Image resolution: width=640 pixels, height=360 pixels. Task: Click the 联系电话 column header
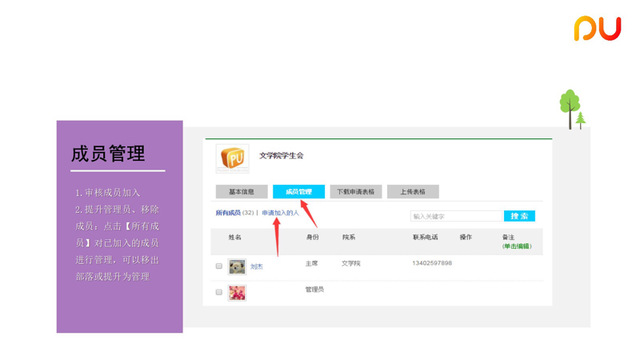tap(425, 237)
